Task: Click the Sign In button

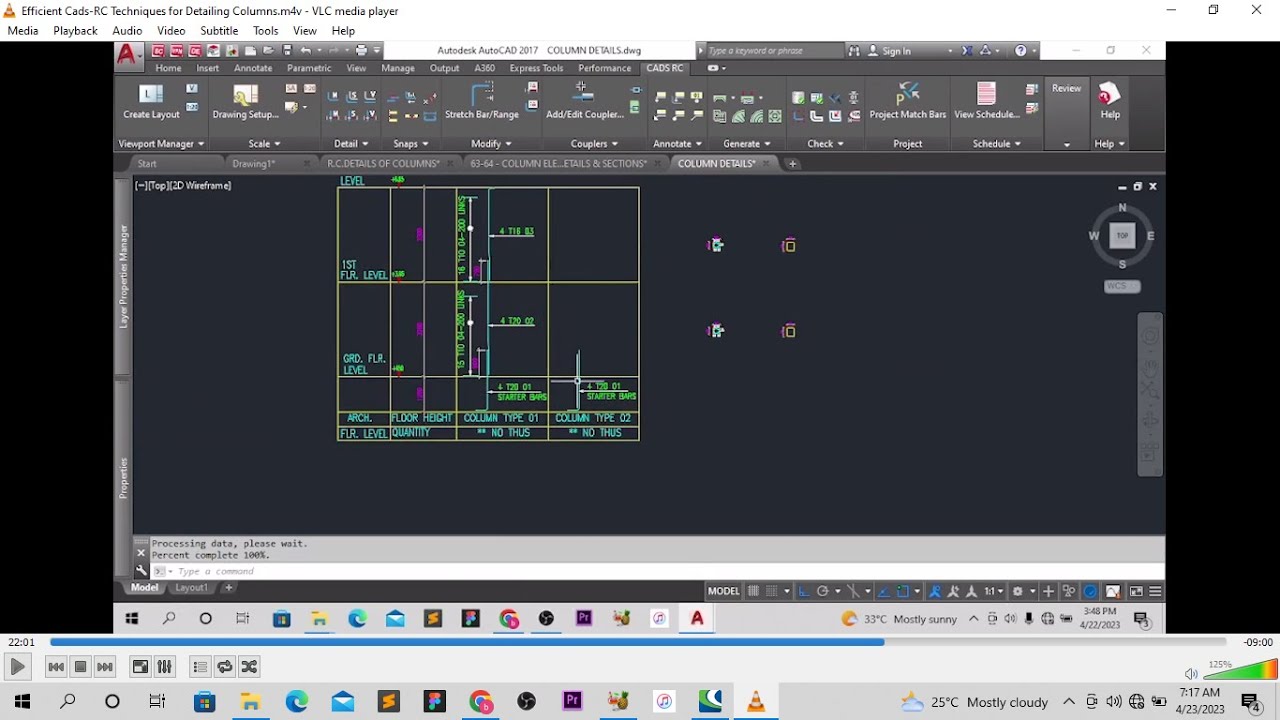Action: tap(896, 51)
